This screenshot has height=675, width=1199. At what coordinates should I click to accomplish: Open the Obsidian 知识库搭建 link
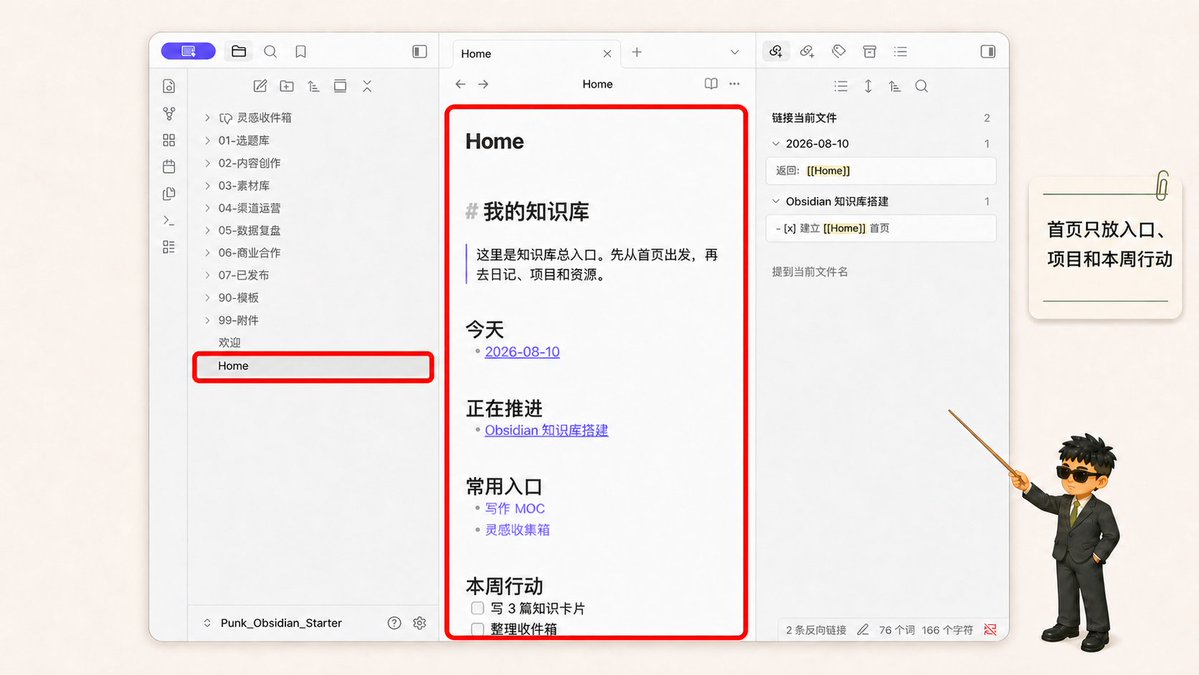[x=547, y=430]
